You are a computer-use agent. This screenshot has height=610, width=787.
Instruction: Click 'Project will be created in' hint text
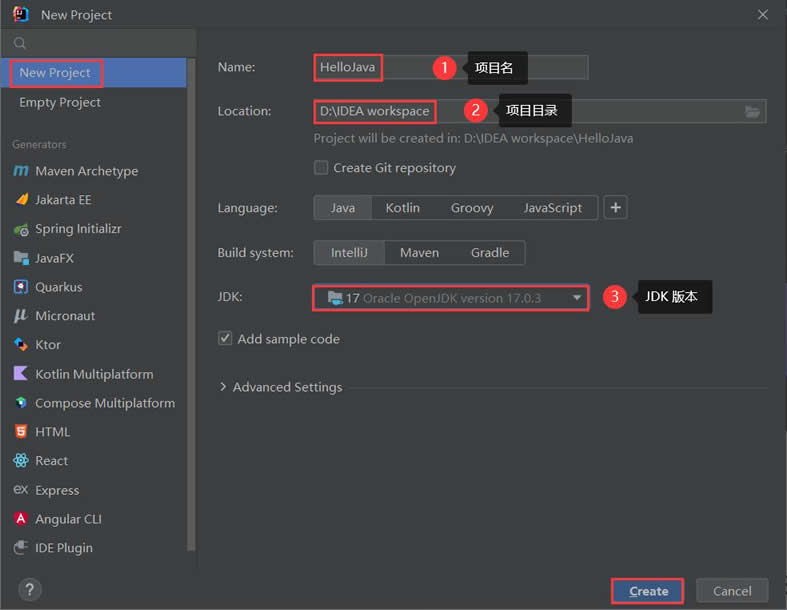click(x=473, y=139)
